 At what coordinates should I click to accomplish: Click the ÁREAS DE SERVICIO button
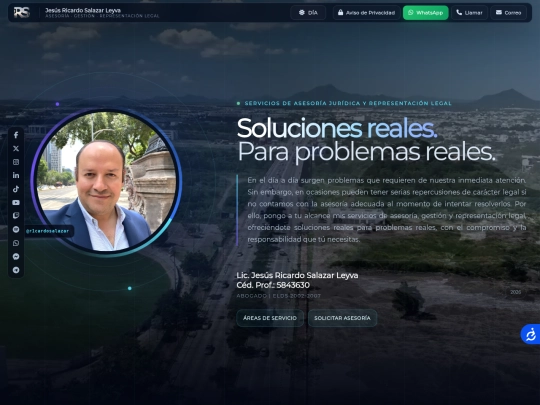270,318
